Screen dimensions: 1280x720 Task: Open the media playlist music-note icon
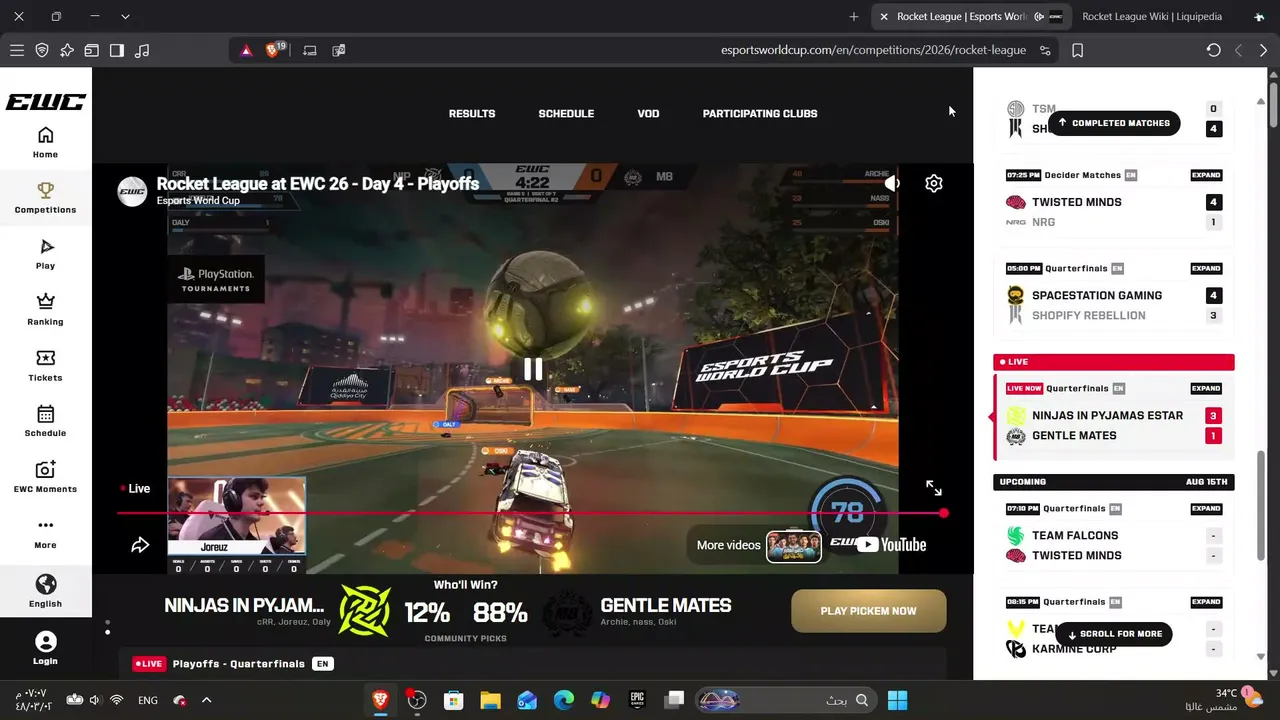coord(142,50)
